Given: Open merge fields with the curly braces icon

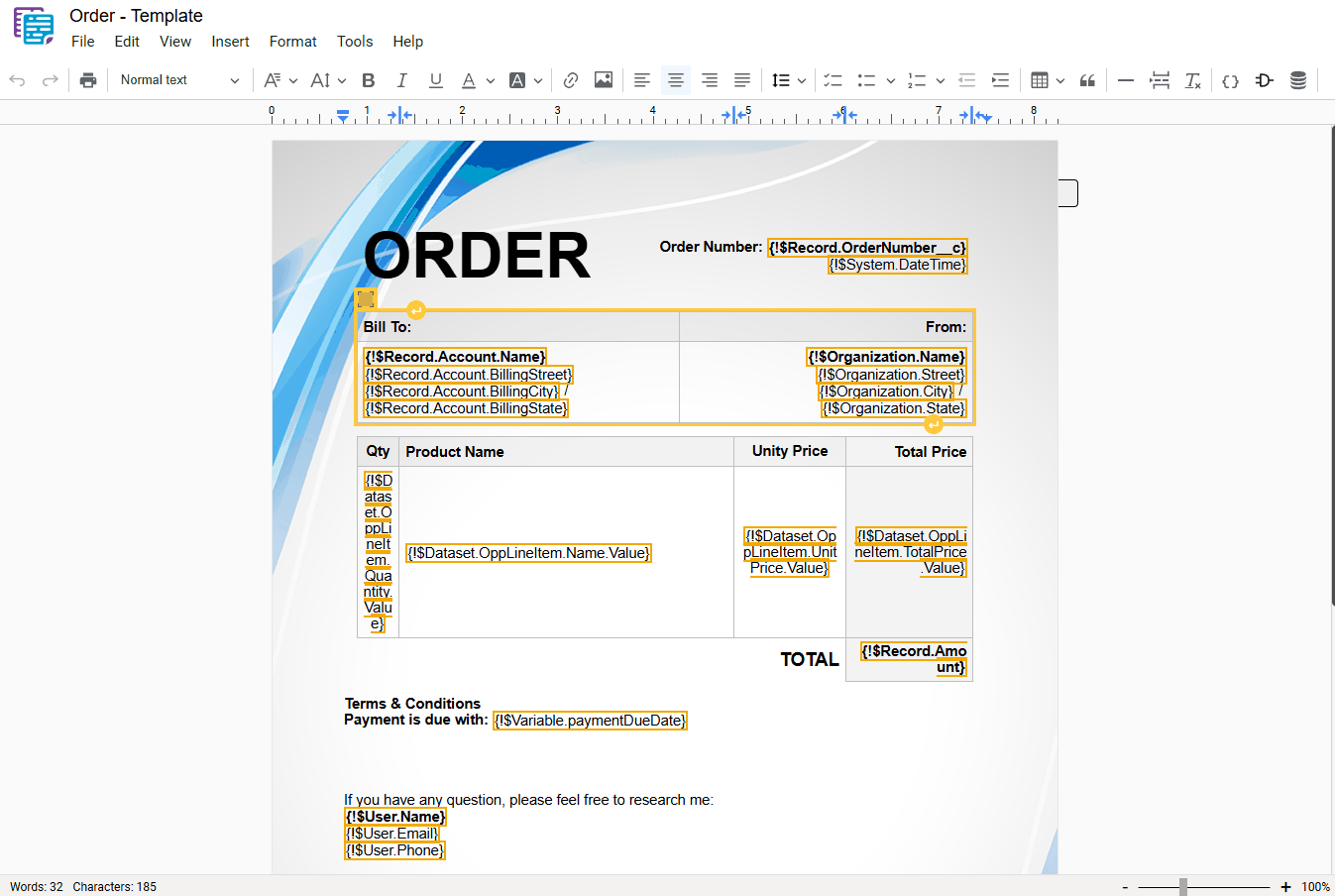Looking at the screenshot, I should point(1231,80).
